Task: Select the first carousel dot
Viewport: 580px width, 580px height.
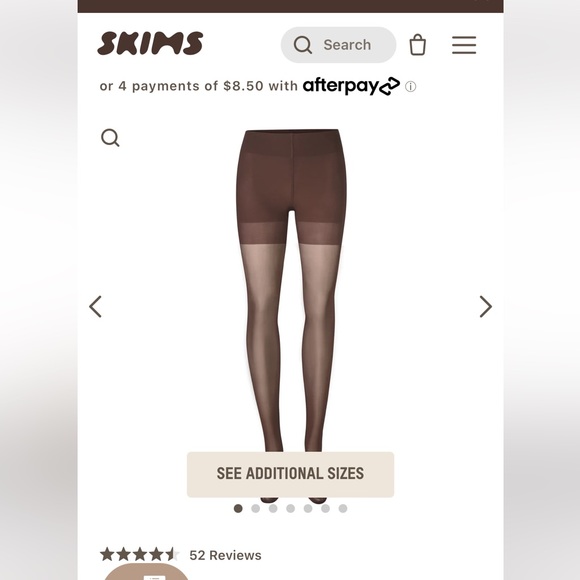Action: [238, 509]
